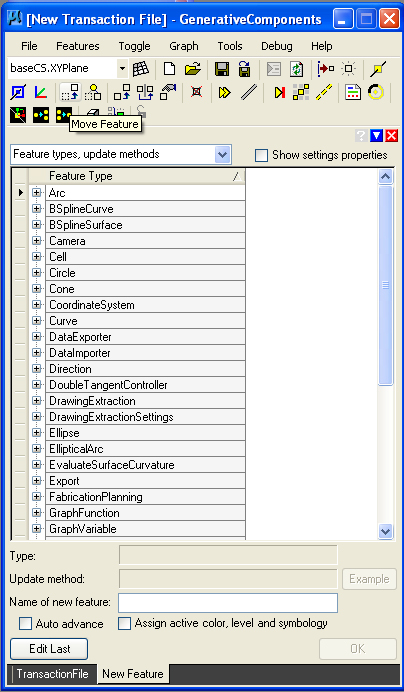The width and height of the screenshot is (404, 692).
Task: Click the document with colored lines icon
Action: 353,92
